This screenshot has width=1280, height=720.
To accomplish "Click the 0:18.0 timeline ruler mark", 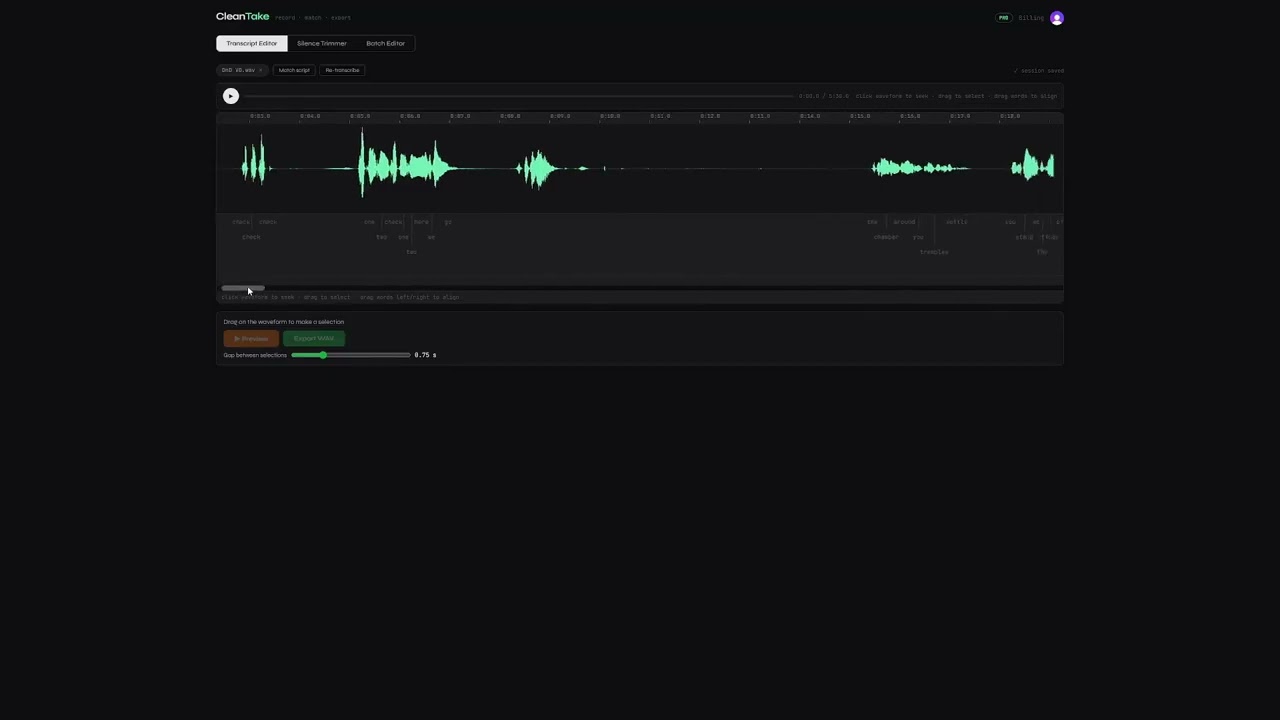I will point(1010,116).
